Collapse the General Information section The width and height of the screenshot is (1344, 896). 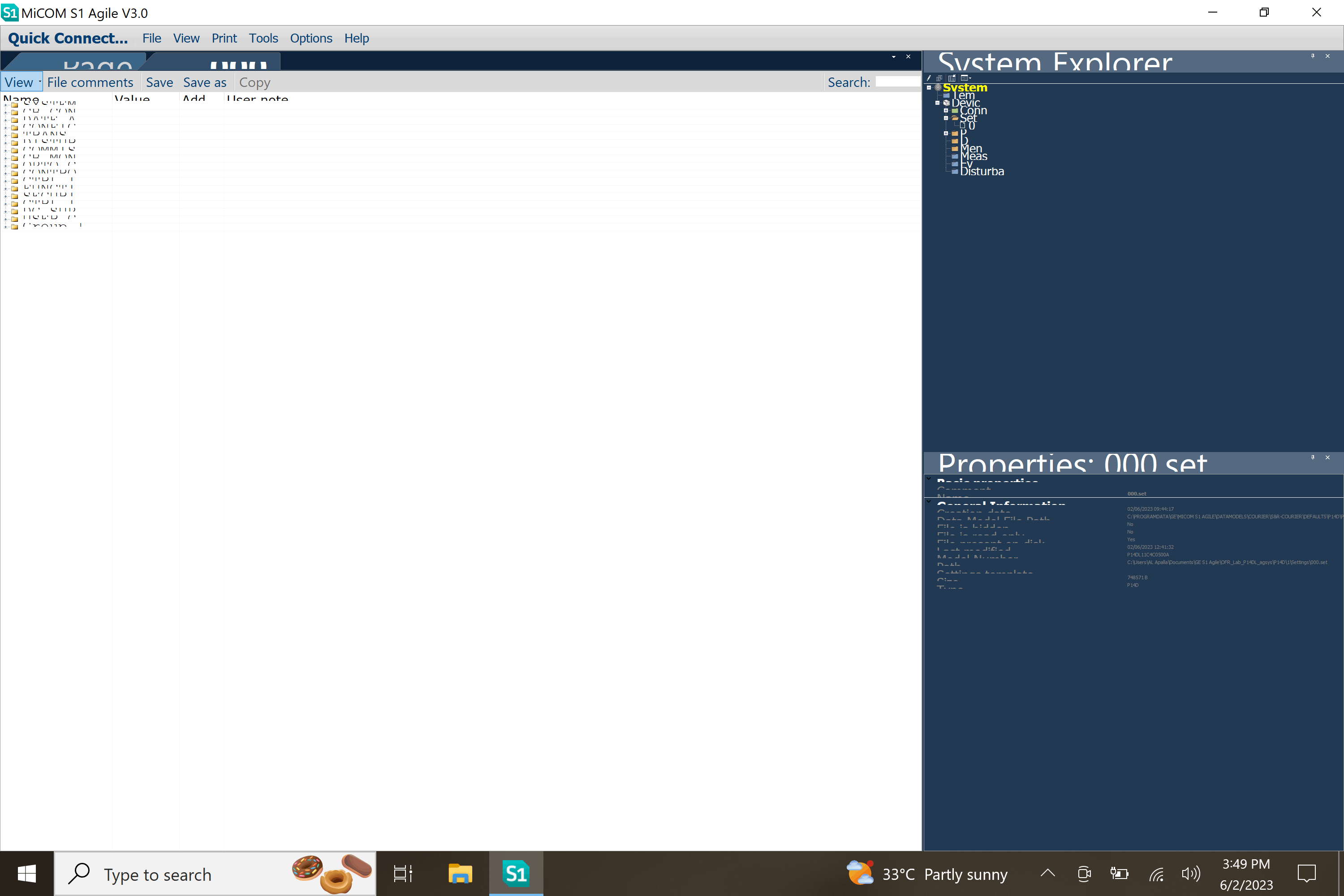click(929, 502)
